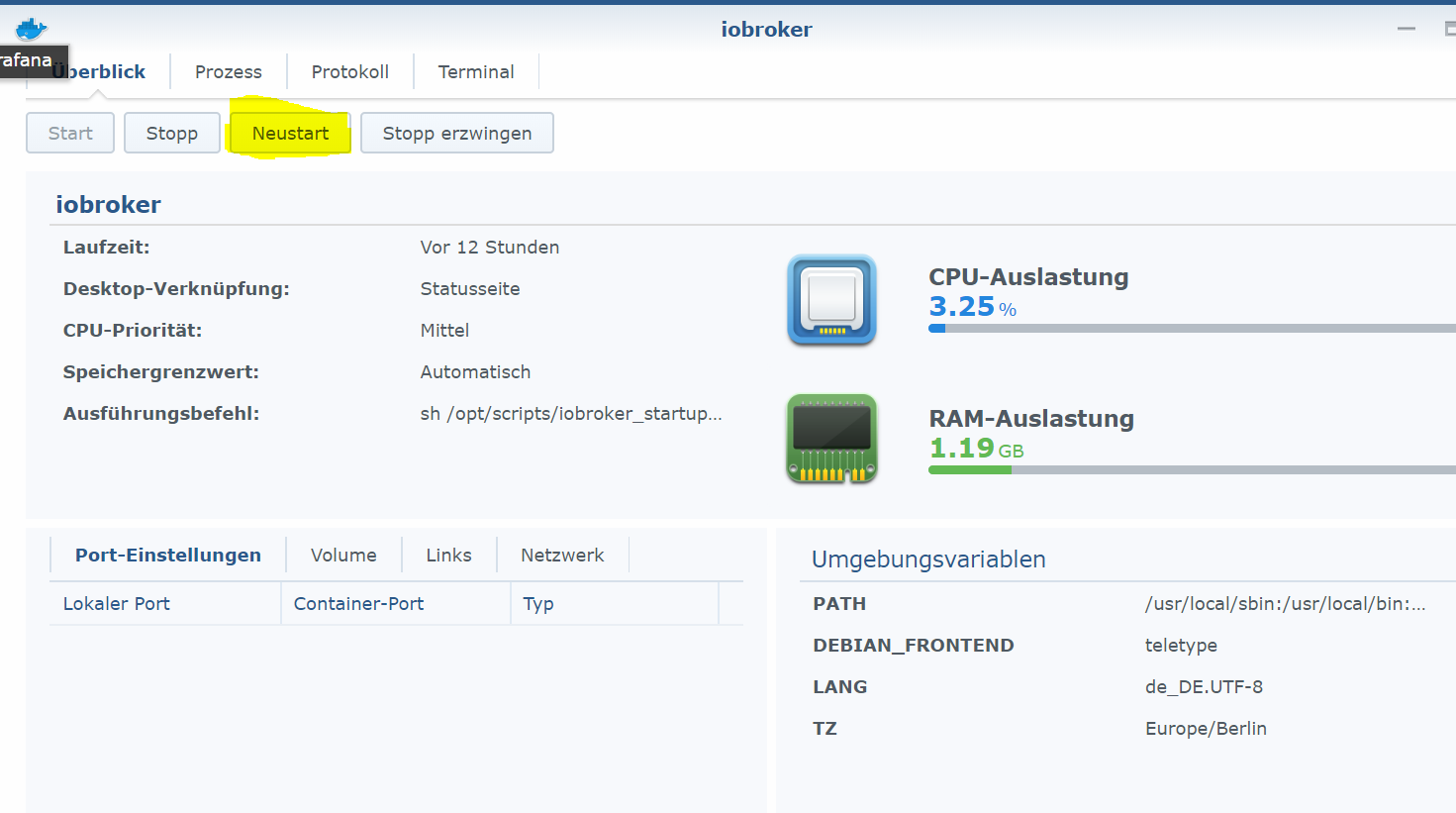This screenshot has width=1456, height=813.
Task: Click the Typ column header
Action: pyautogui.click(x=615, y=604)
